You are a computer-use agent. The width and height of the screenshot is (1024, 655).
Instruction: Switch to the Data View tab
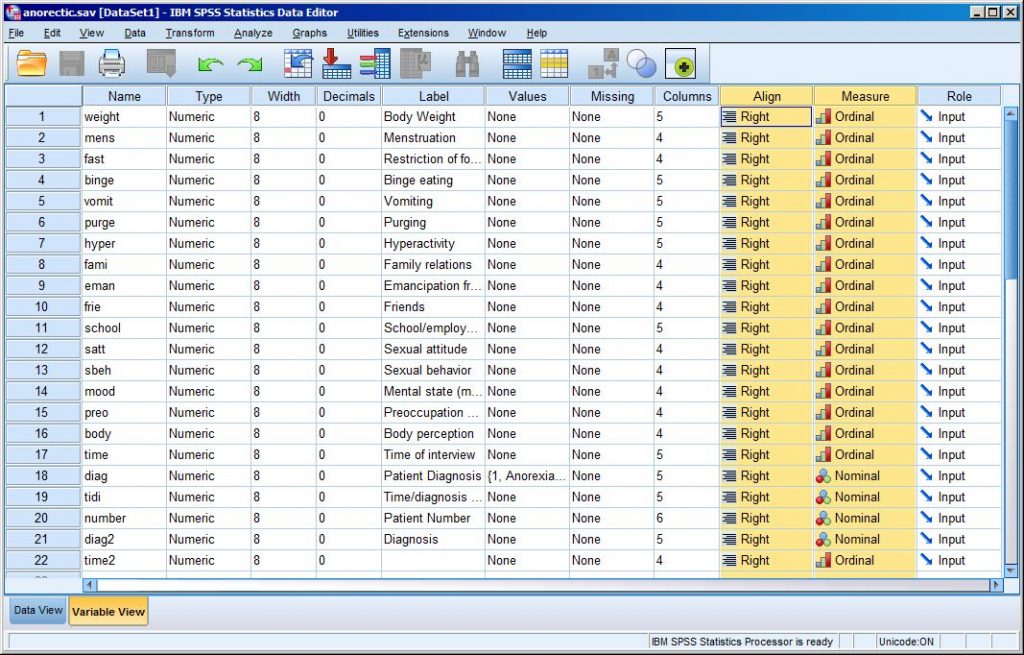click(38, 611)
